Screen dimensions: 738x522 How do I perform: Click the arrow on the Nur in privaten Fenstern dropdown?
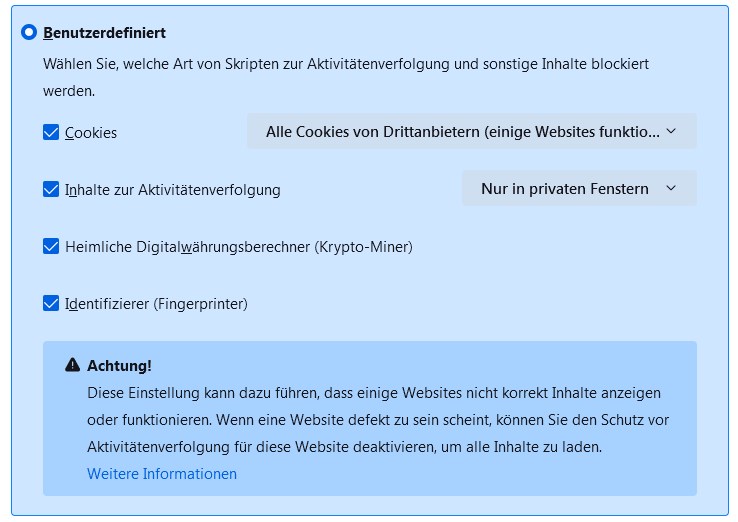pyautogui.click(x=671, y=188)
